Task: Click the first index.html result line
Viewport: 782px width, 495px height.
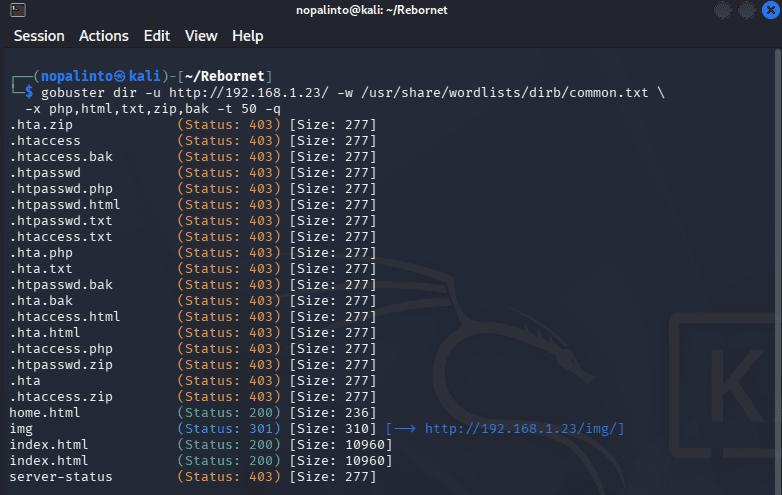Action: 200,445
